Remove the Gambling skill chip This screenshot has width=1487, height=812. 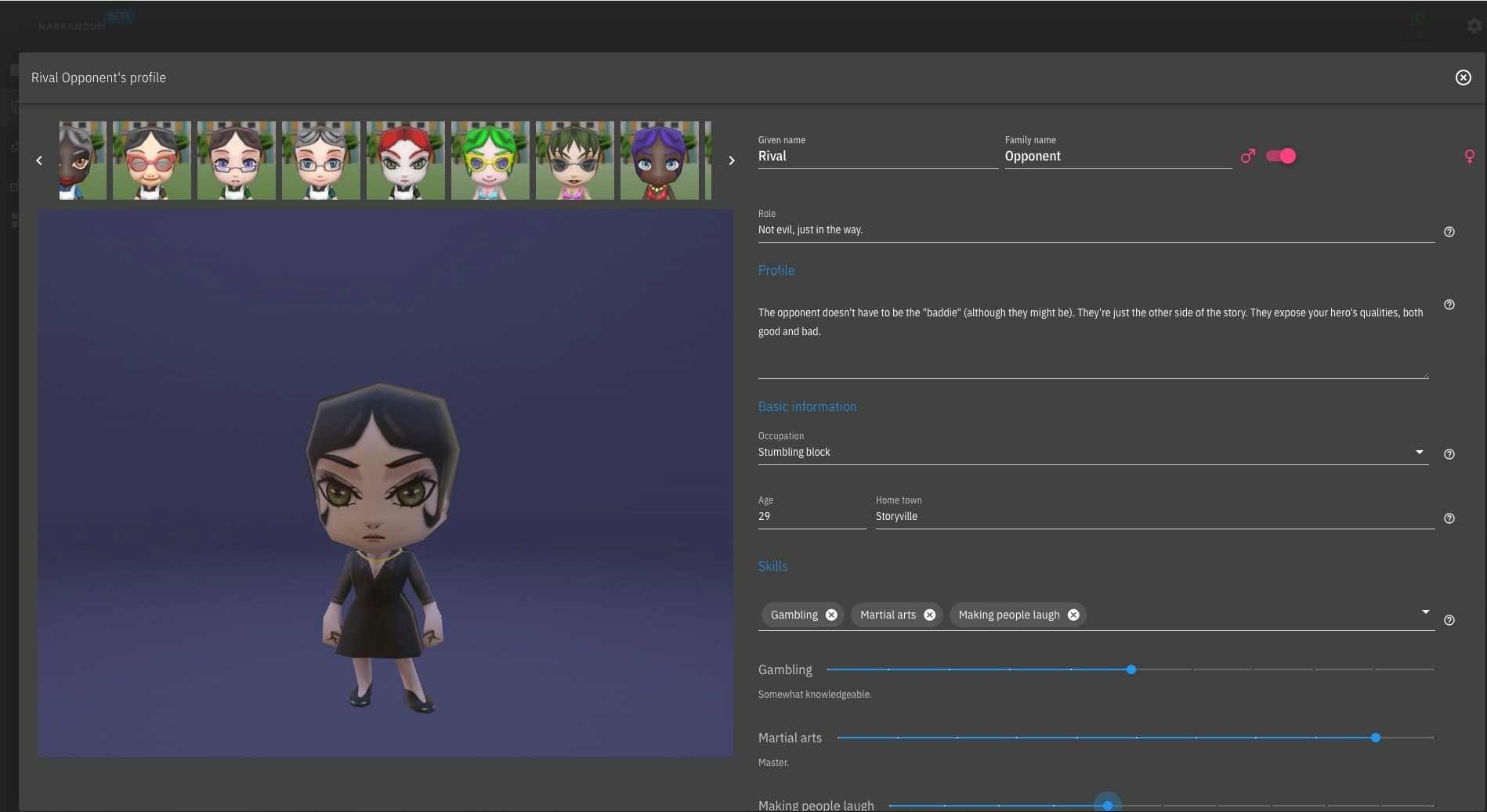click(x=831, y=615)
